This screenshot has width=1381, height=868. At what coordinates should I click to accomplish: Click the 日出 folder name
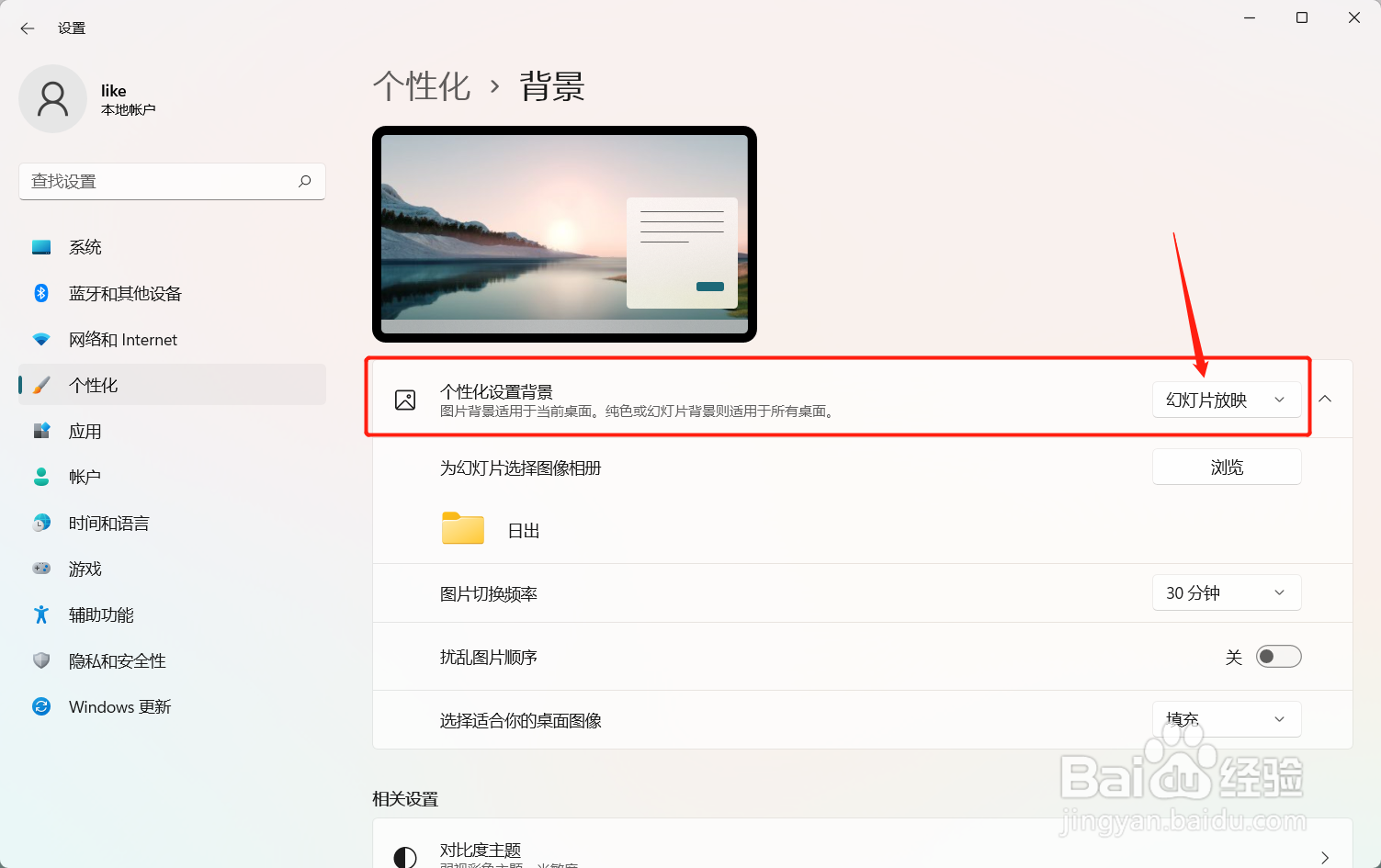524,531
